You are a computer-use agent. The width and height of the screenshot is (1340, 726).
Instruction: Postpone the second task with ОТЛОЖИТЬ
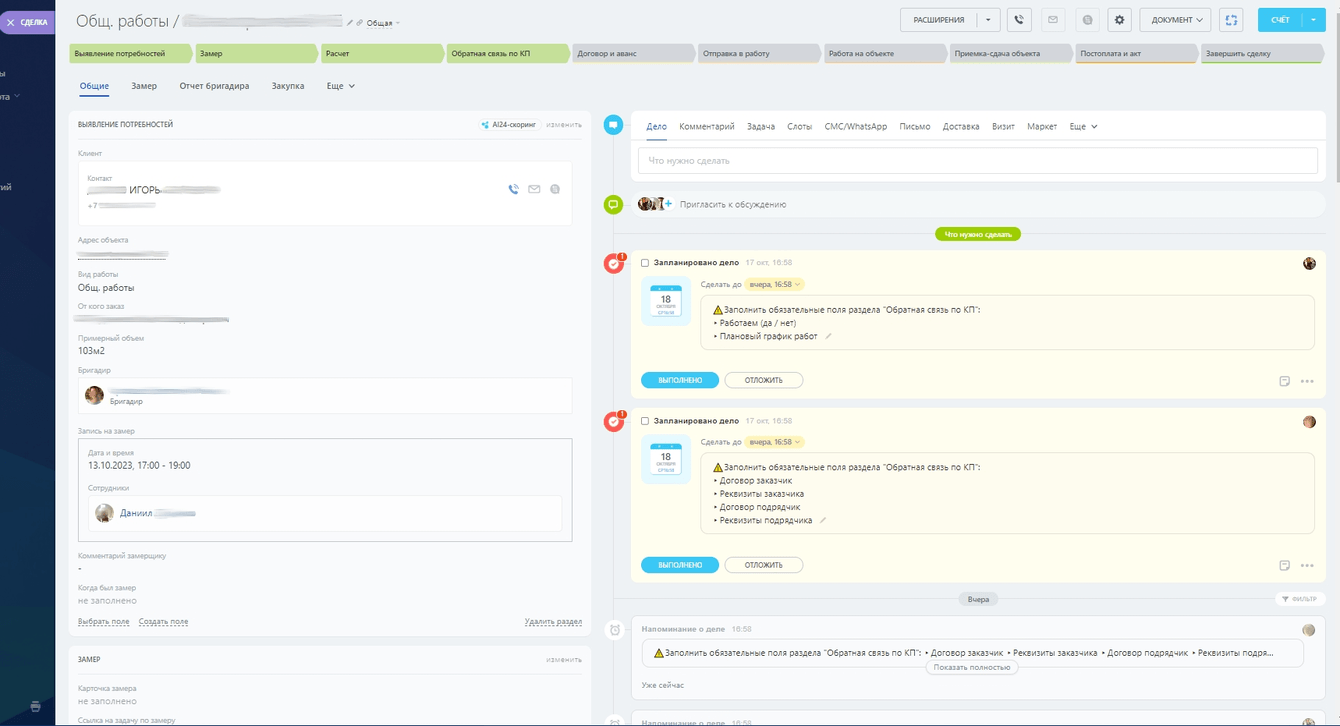[764, 565]
